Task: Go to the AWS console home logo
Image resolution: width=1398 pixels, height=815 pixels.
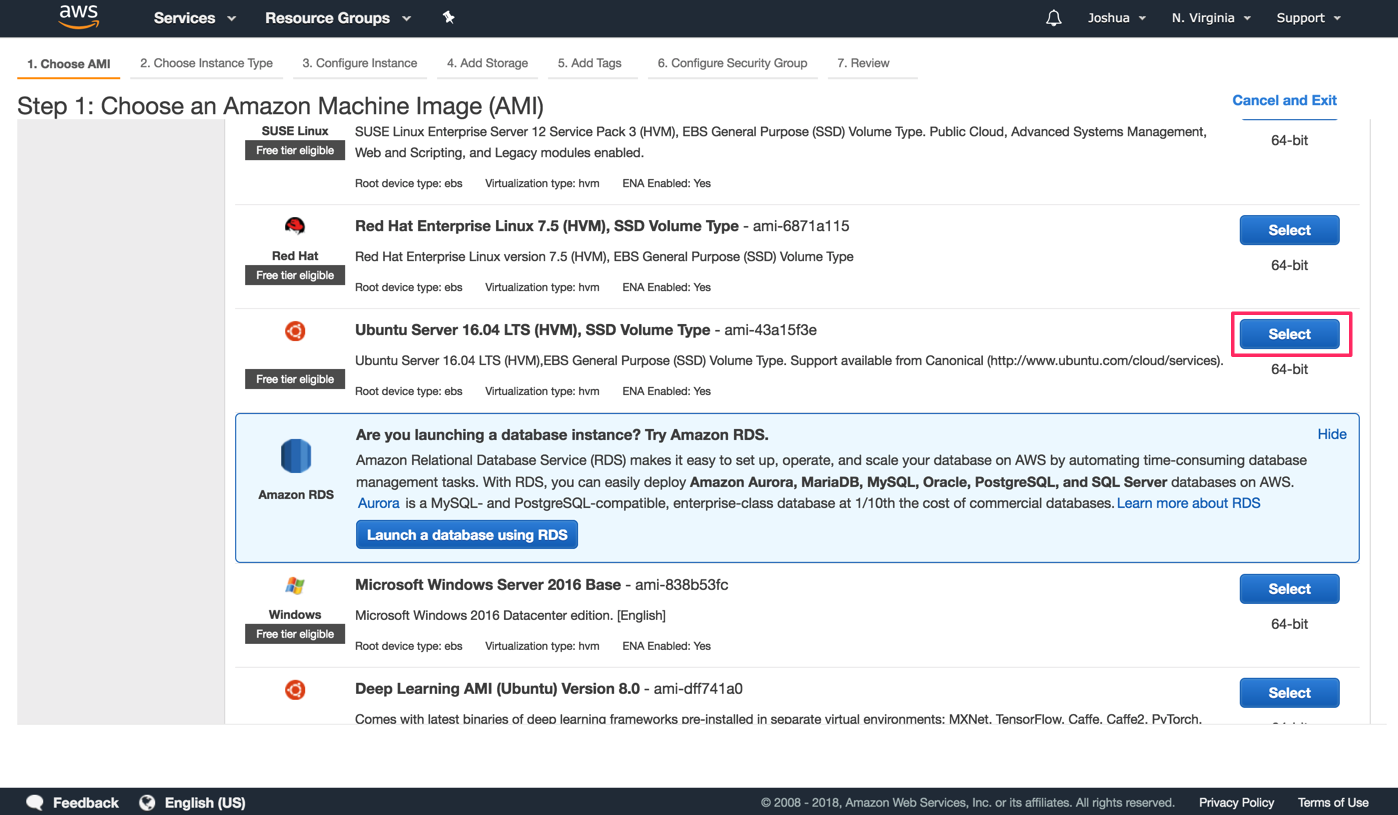Action: click(x=78, y=17)
